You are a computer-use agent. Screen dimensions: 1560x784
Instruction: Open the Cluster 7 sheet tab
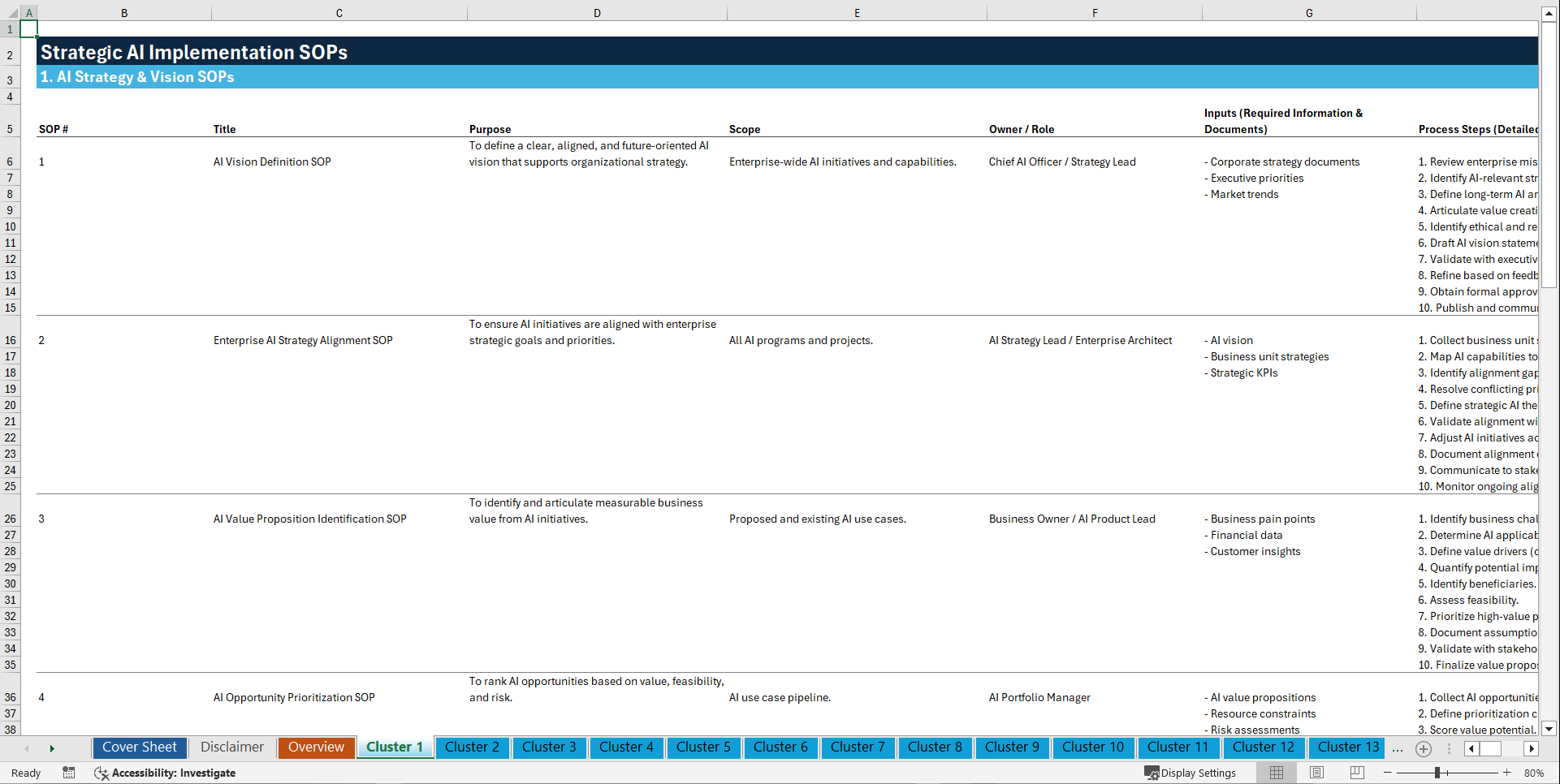pyautogui.click(x=858, y=747)
